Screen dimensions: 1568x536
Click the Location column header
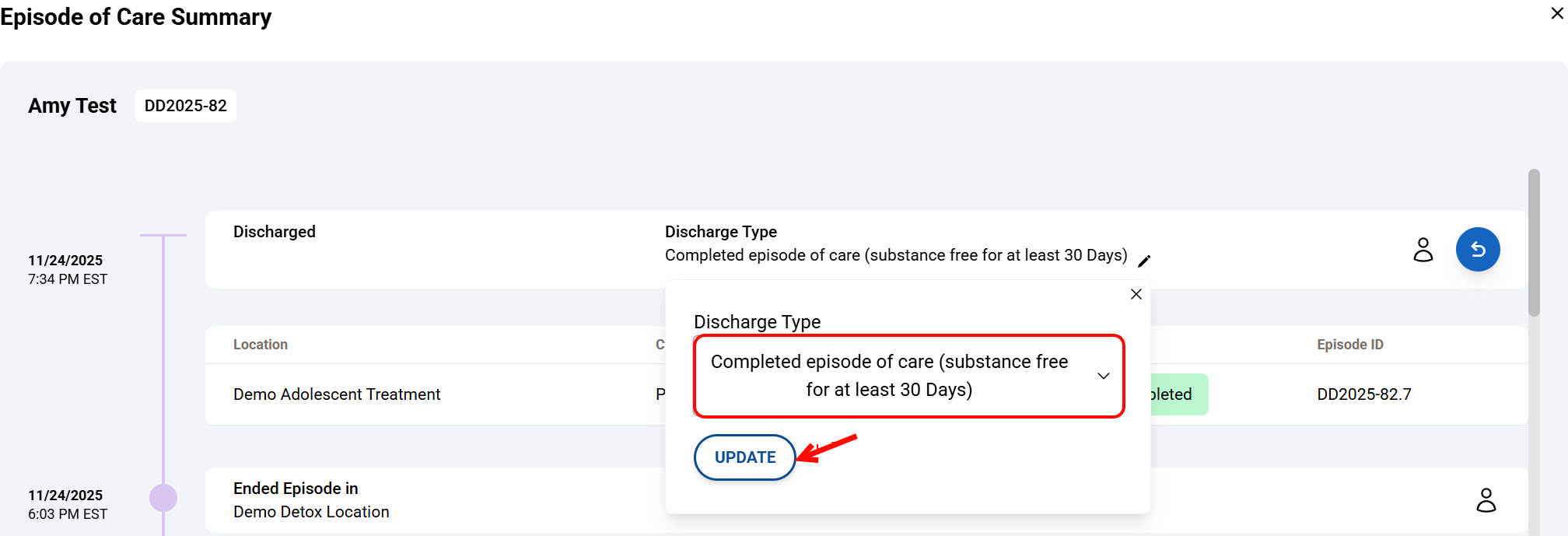[x=261, y=345]
